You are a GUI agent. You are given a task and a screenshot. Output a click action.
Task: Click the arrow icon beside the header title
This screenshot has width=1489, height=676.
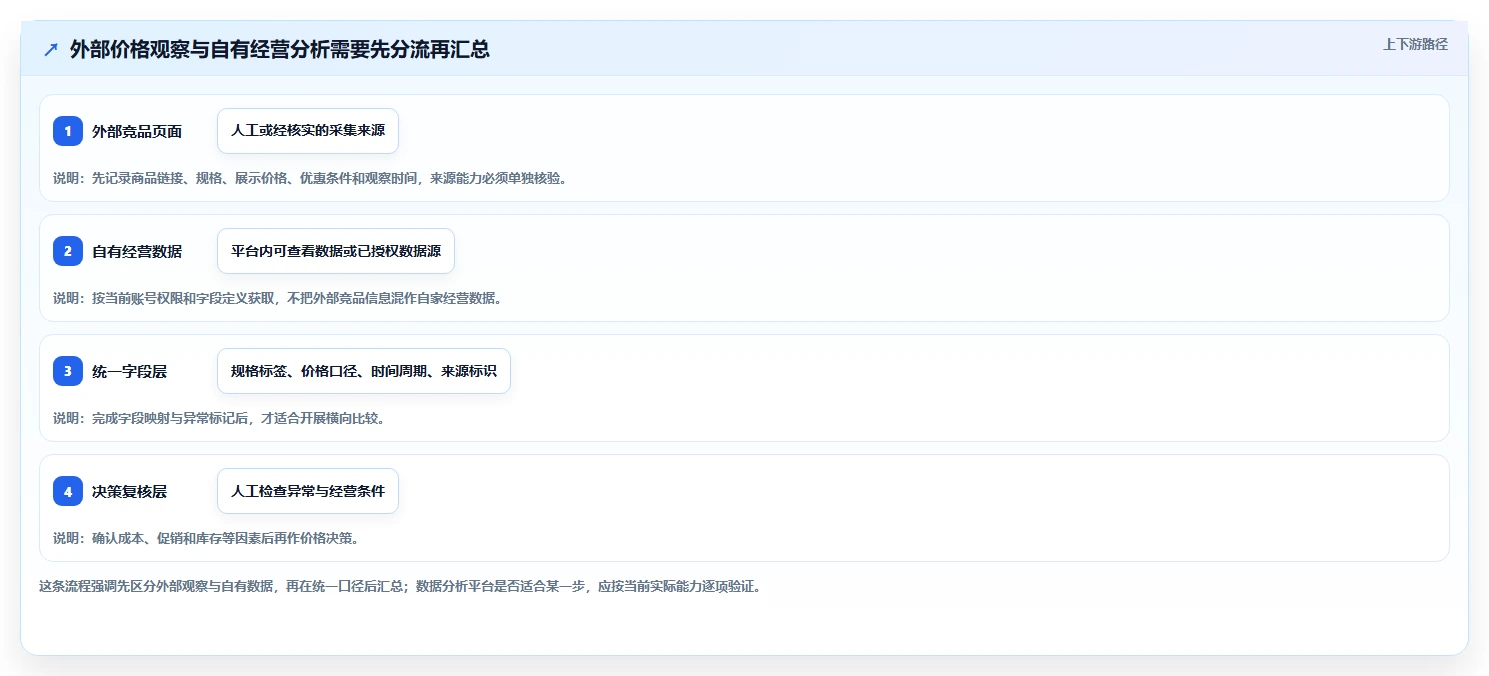click(x=51, y=50)
